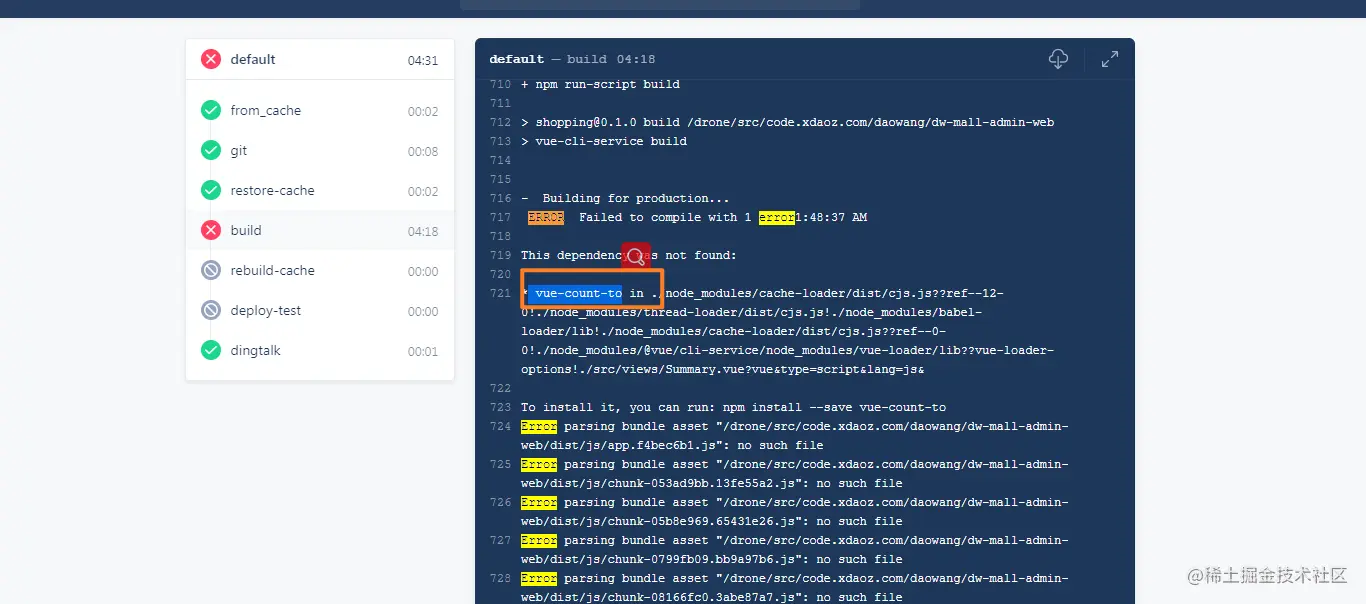Image resolution: width=1366 pixels, height=604 pixels.
Task: Select the git step
Action: 320,150
